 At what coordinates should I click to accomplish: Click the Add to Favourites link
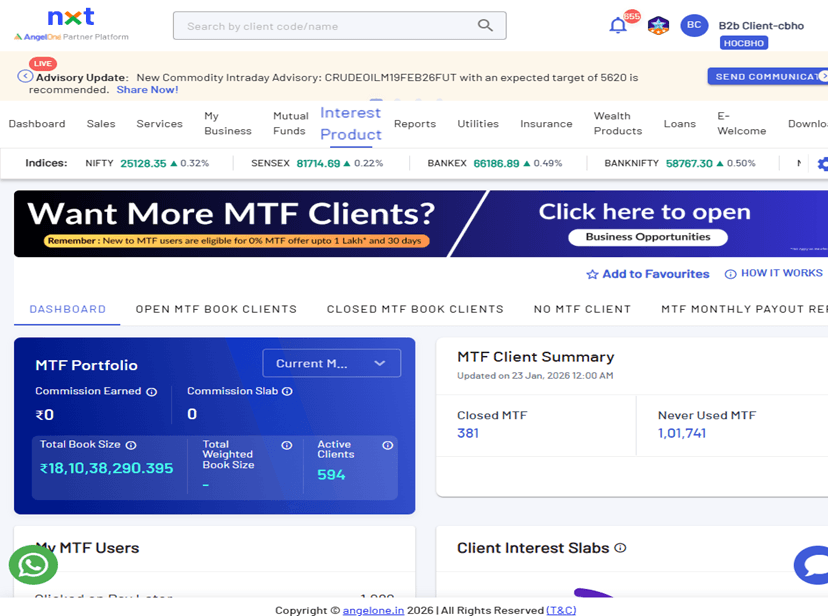[656, 274]
